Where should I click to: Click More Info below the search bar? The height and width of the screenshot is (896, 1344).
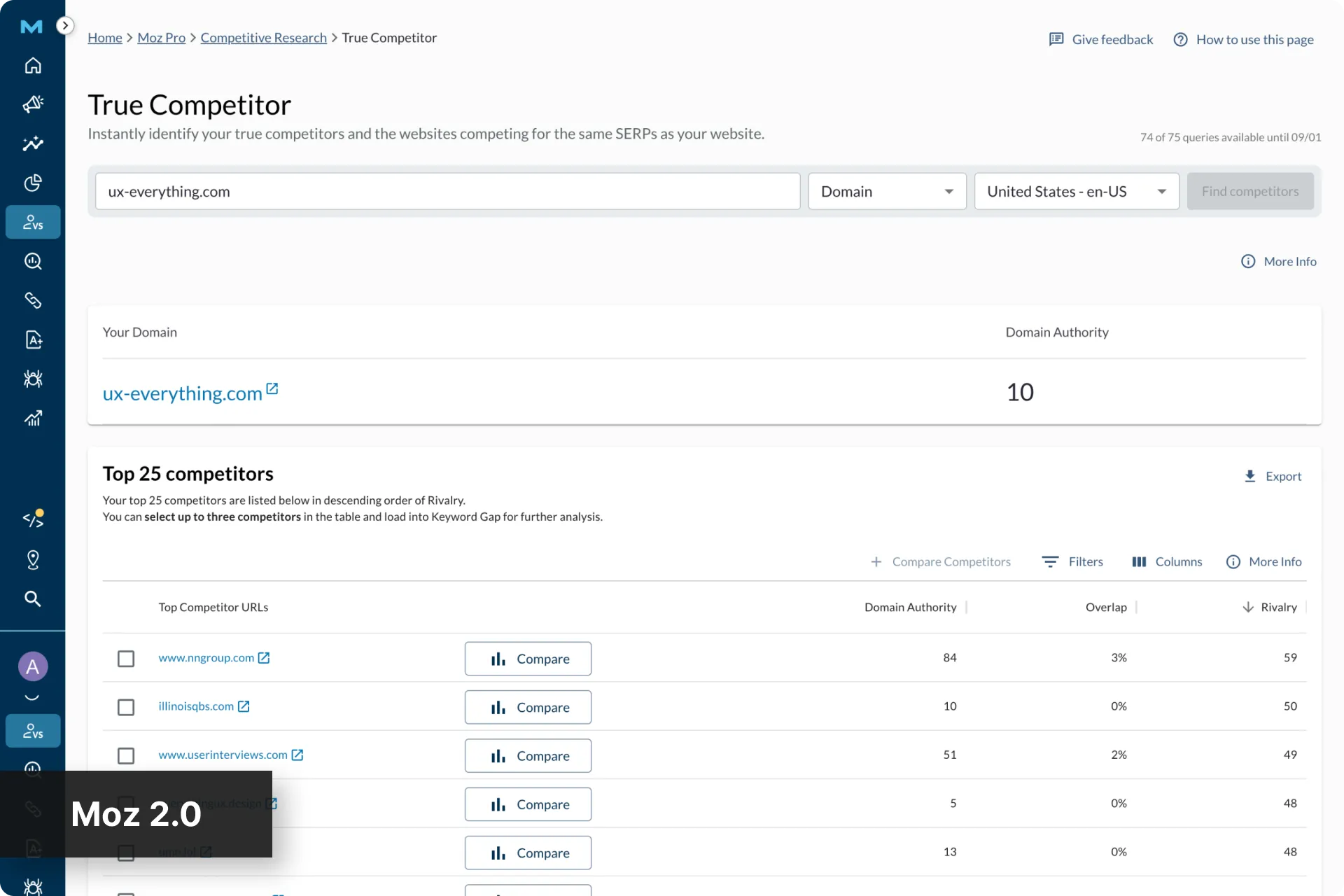point(1279,261)
